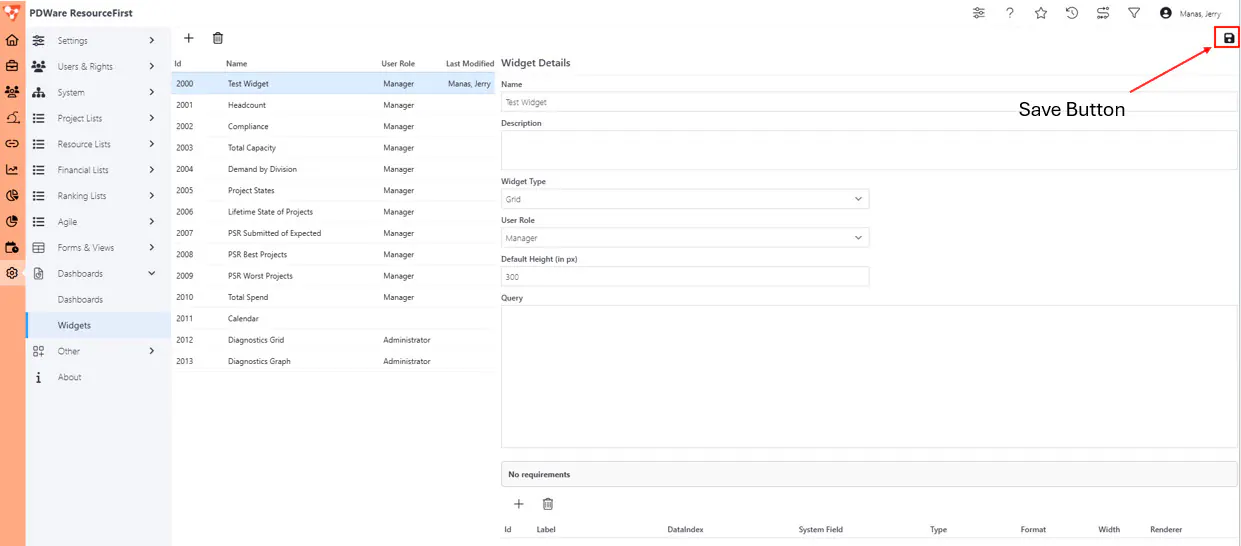The image size is (1241, 546).
Task: Open Agile menu item
Action: (x=98, y=222)
